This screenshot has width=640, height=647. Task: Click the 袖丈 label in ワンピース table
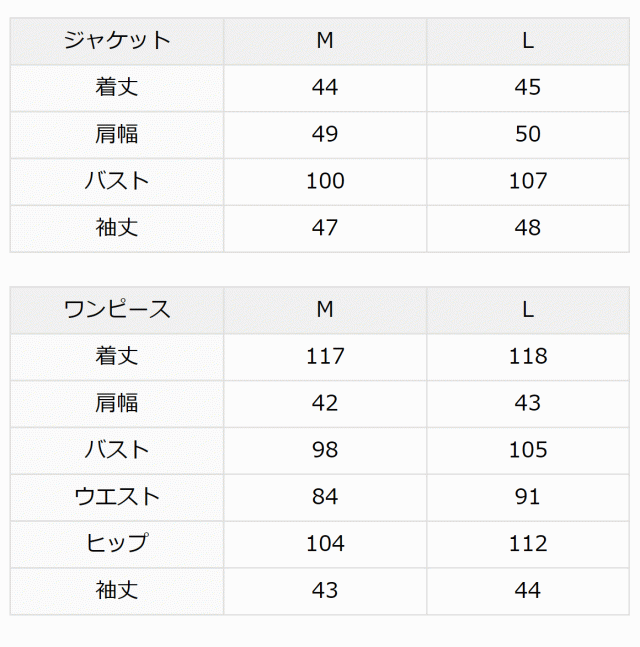(117, 591)
